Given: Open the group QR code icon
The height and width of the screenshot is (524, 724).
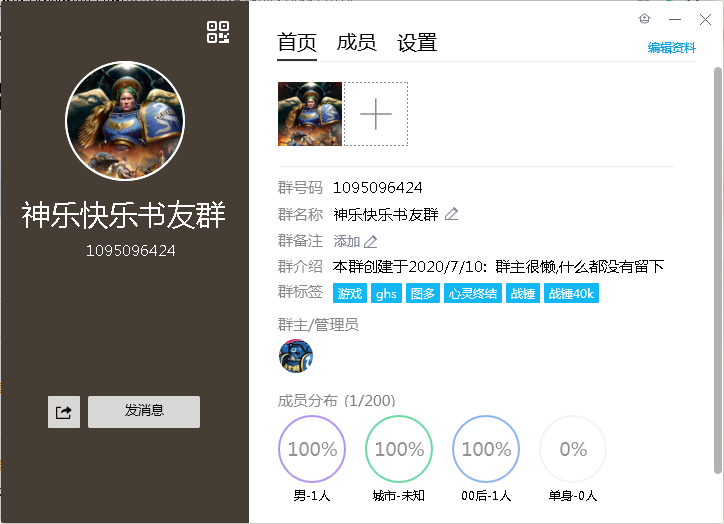Looking at the screenshot, I should tap(218, 32).
